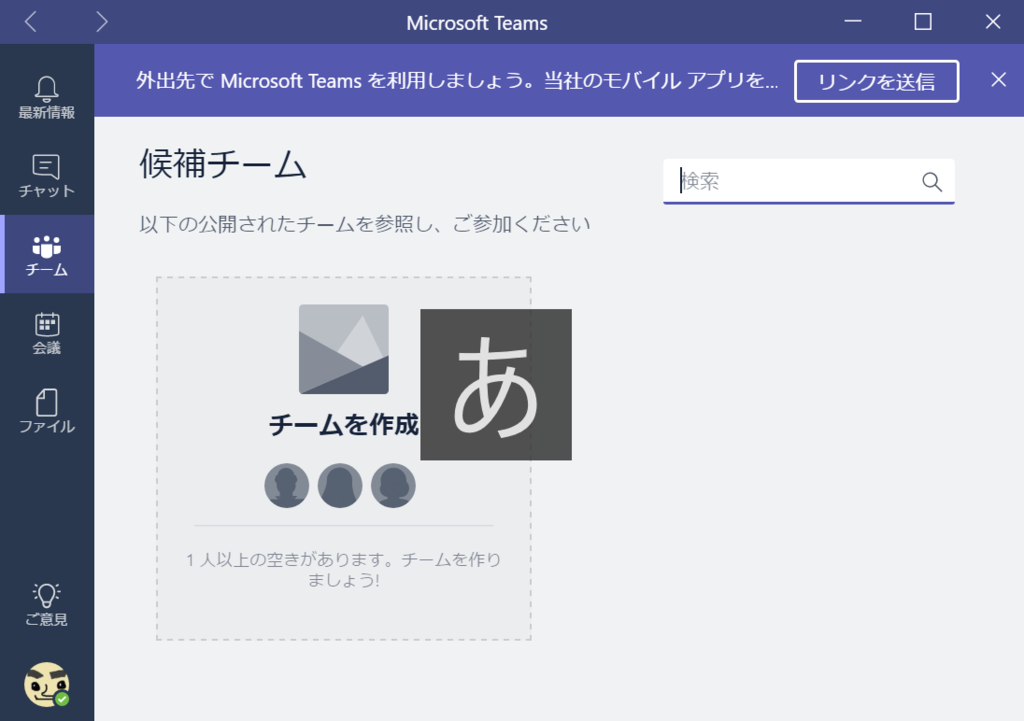The image size is (1024, 721).
Task: Open the ご意見 feedback lightbulb
Action: coord(46,605)
